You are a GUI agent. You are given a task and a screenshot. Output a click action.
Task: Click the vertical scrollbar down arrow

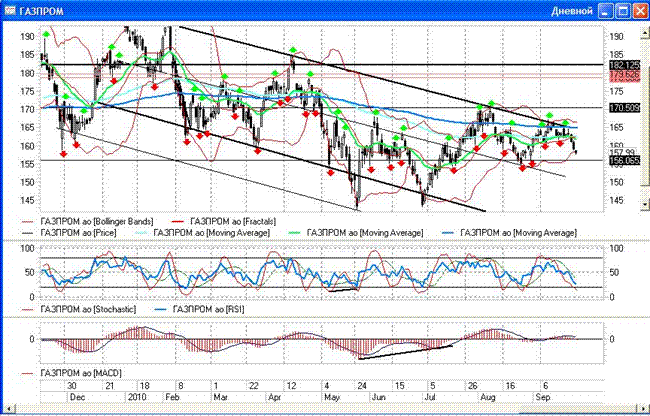[645, 204]
